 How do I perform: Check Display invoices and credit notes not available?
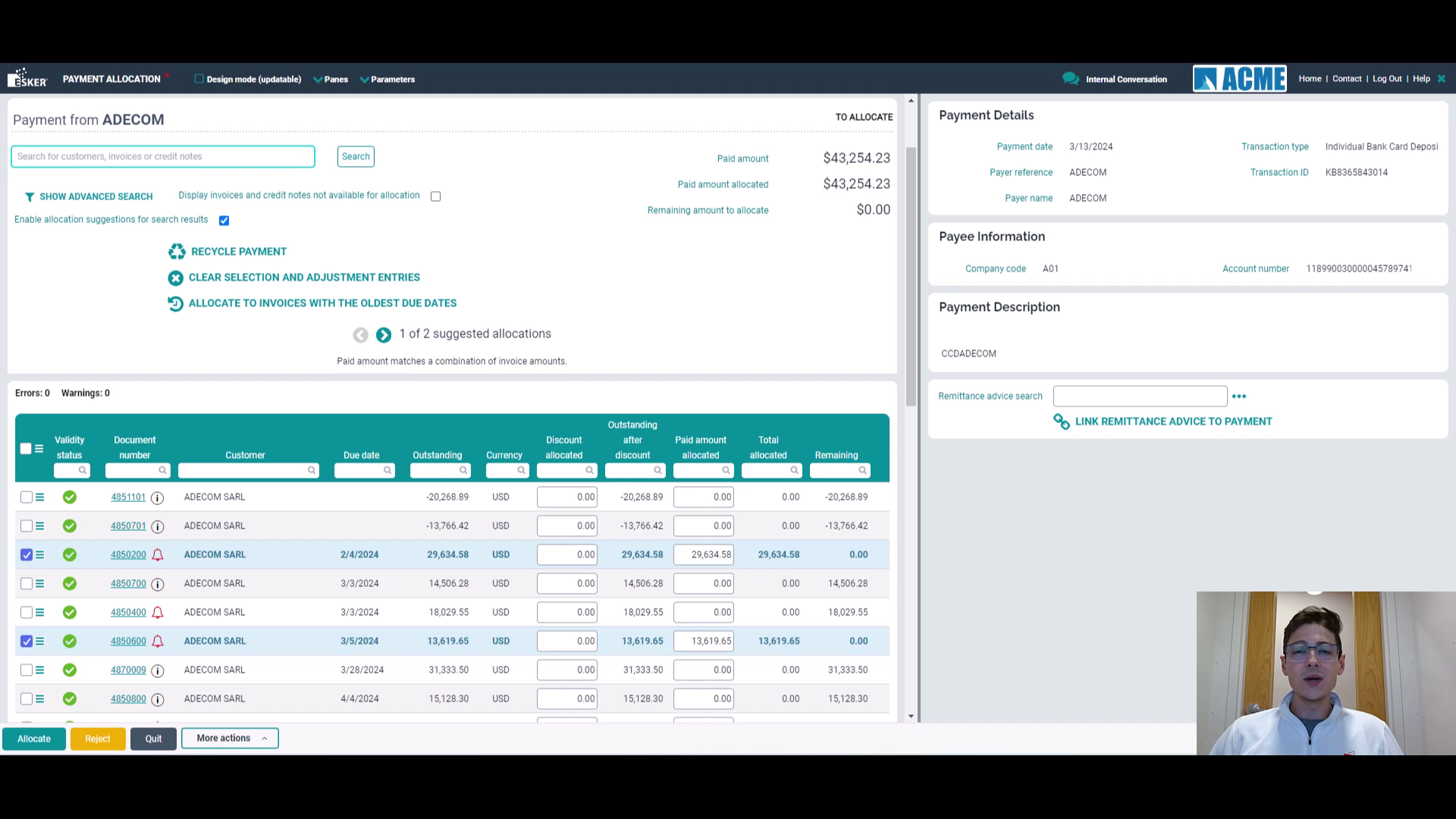435,196
